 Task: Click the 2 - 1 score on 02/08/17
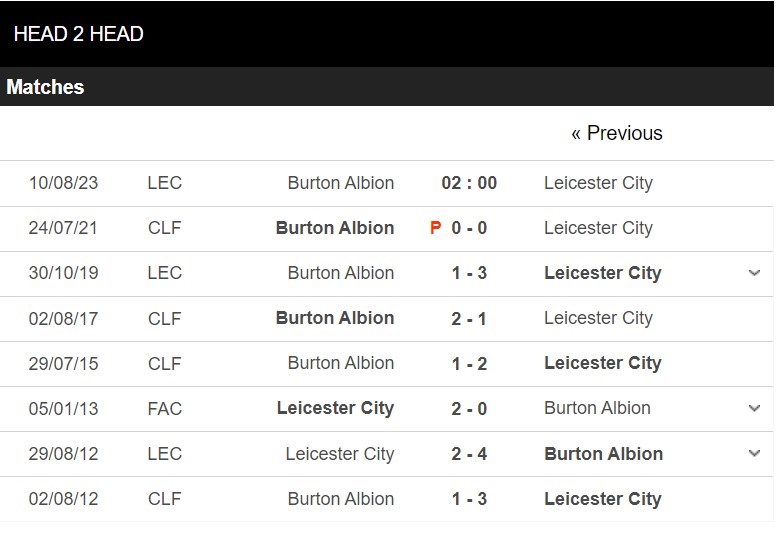[469, 319]
